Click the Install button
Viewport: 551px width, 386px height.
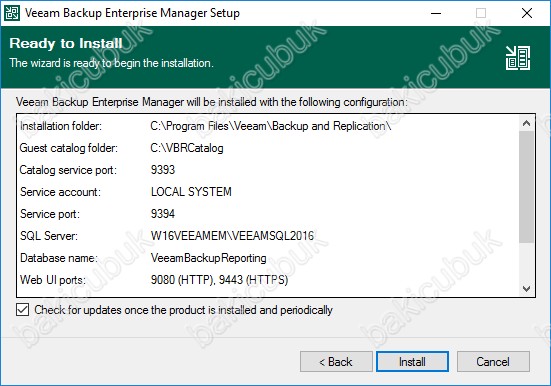pos(412,361)
